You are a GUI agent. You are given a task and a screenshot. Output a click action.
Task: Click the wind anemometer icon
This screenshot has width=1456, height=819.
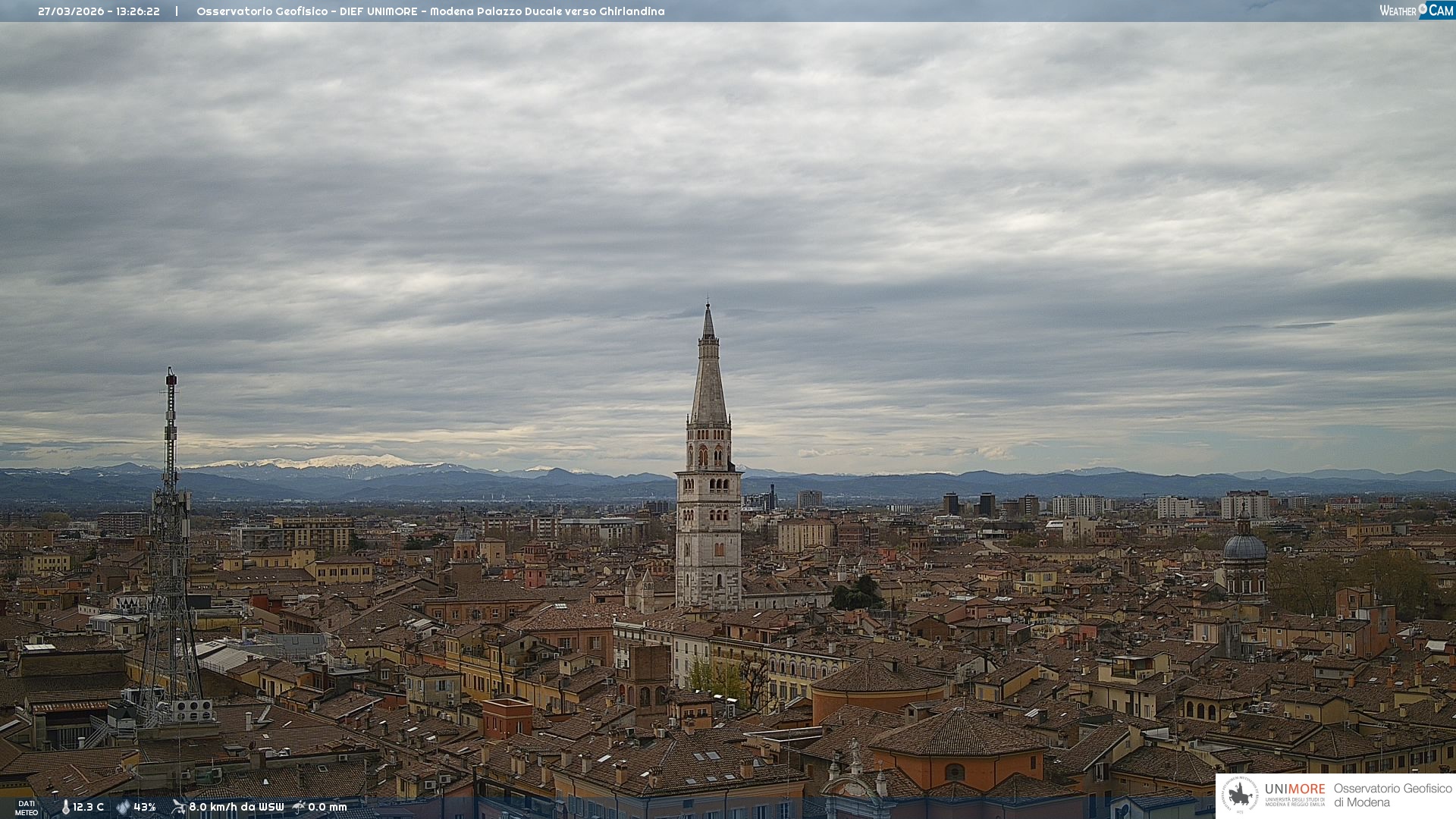coord(178,807)
